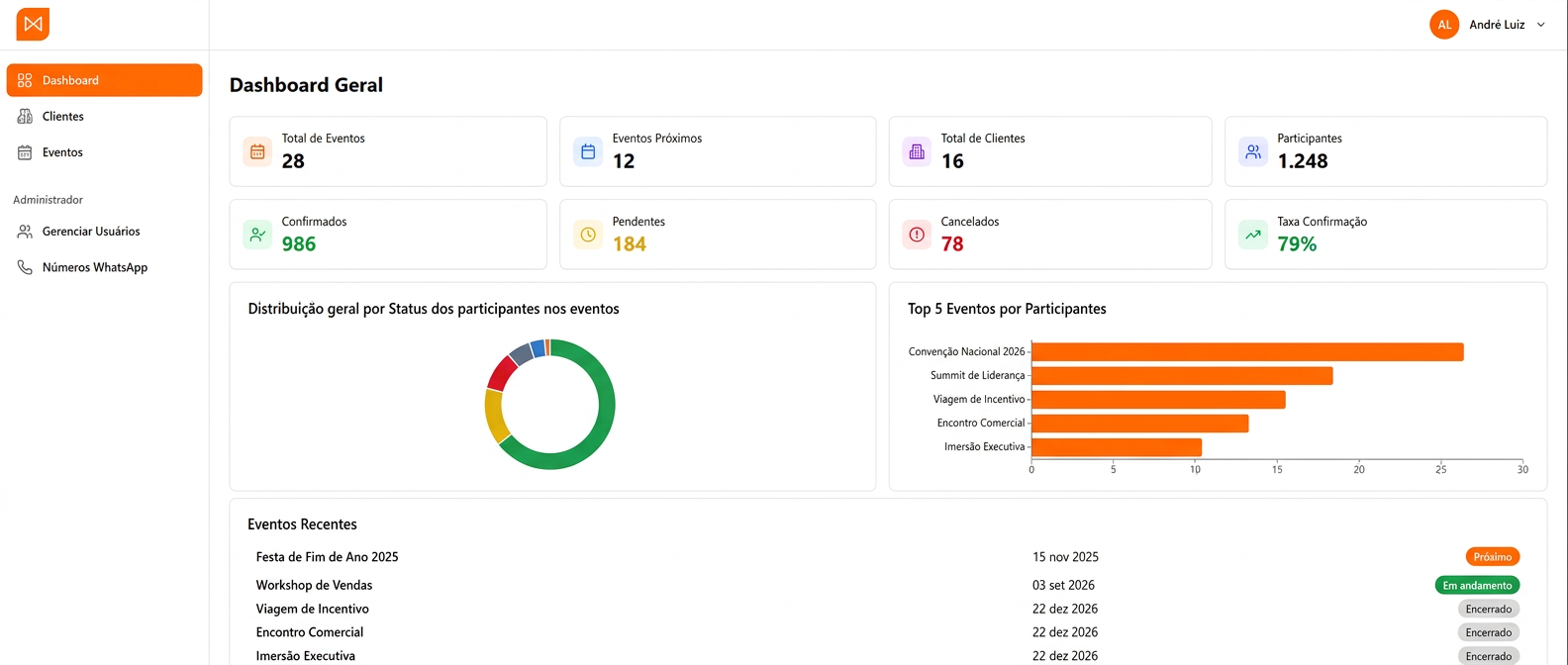Click the André Luiz username
This screenshot has height=665, width=1568.
[x=1497, y=25]
